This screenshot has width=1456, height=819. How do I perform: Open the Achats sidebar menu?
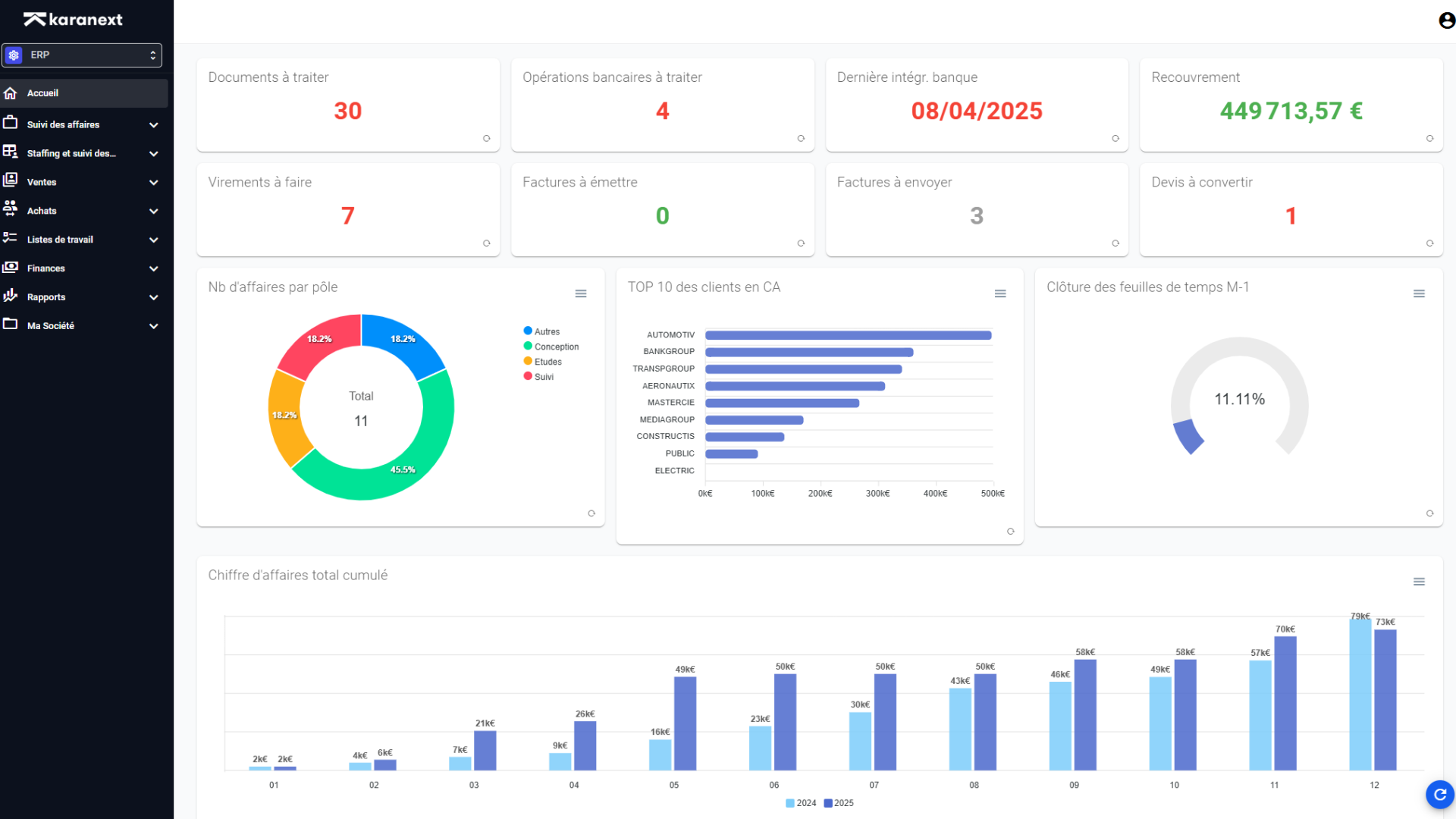click(x=42, y=211)
